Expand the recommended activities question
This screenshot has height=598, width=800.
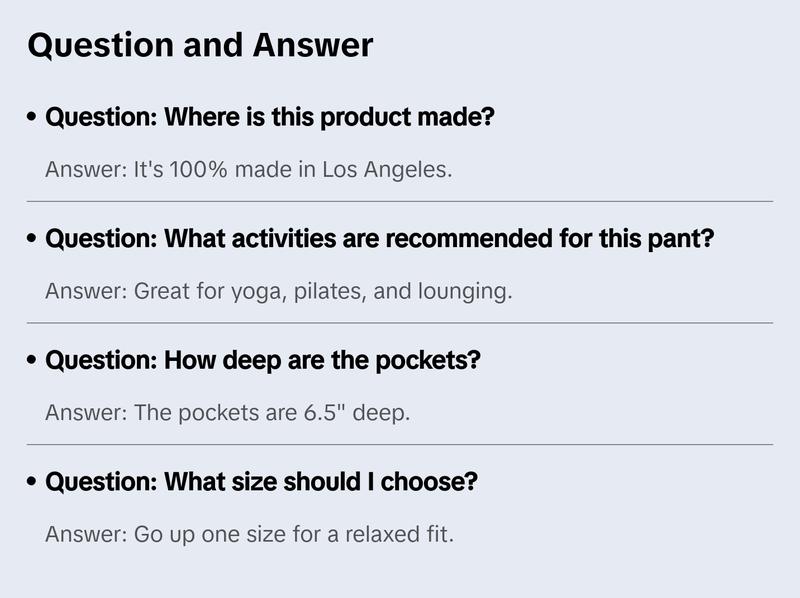click(380, 240)
